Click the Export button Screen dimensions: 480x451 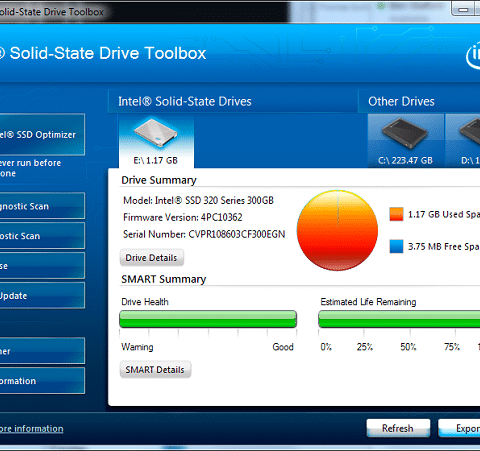(x=459, y=428)
